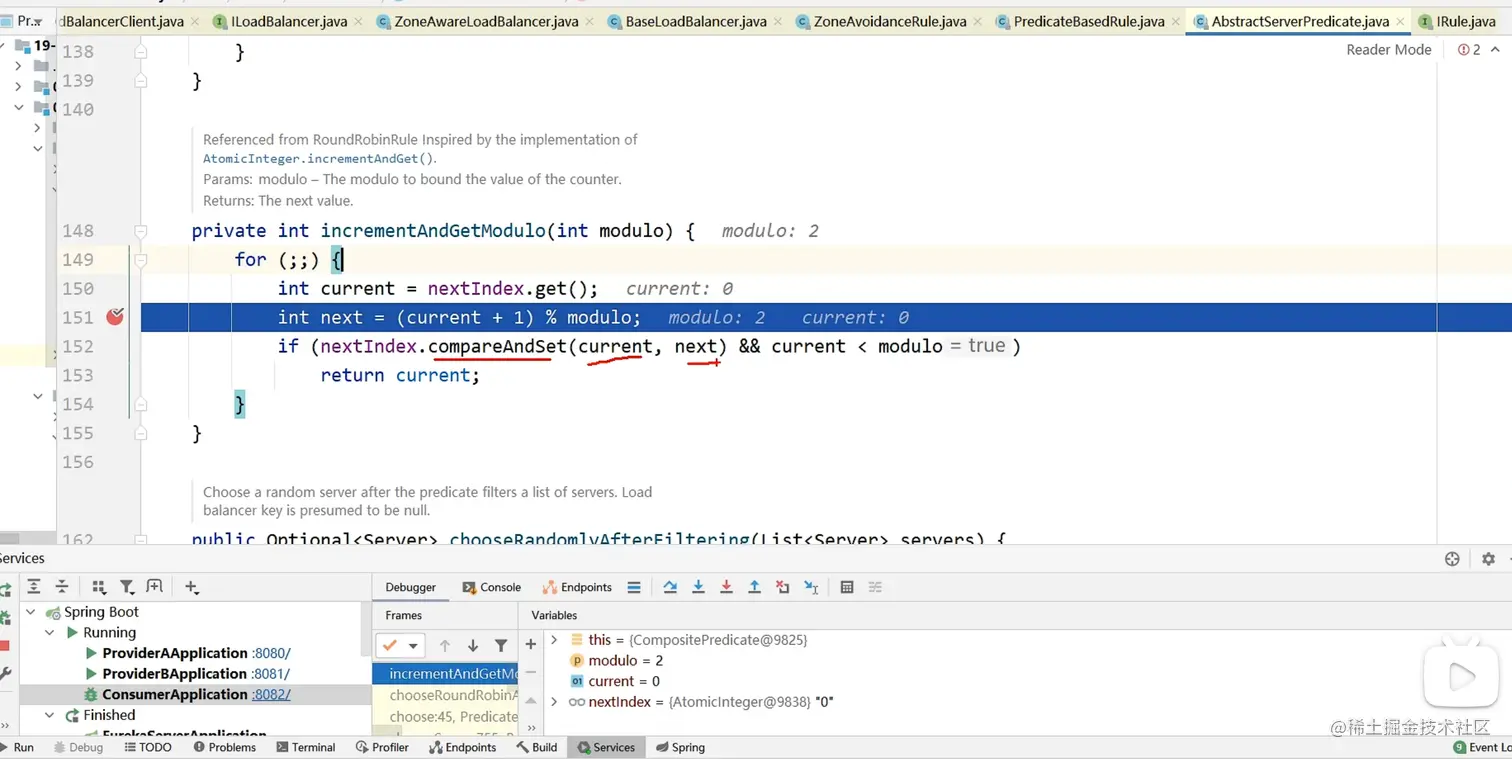Click Step Over in debugger toolbar

(670, 587)
